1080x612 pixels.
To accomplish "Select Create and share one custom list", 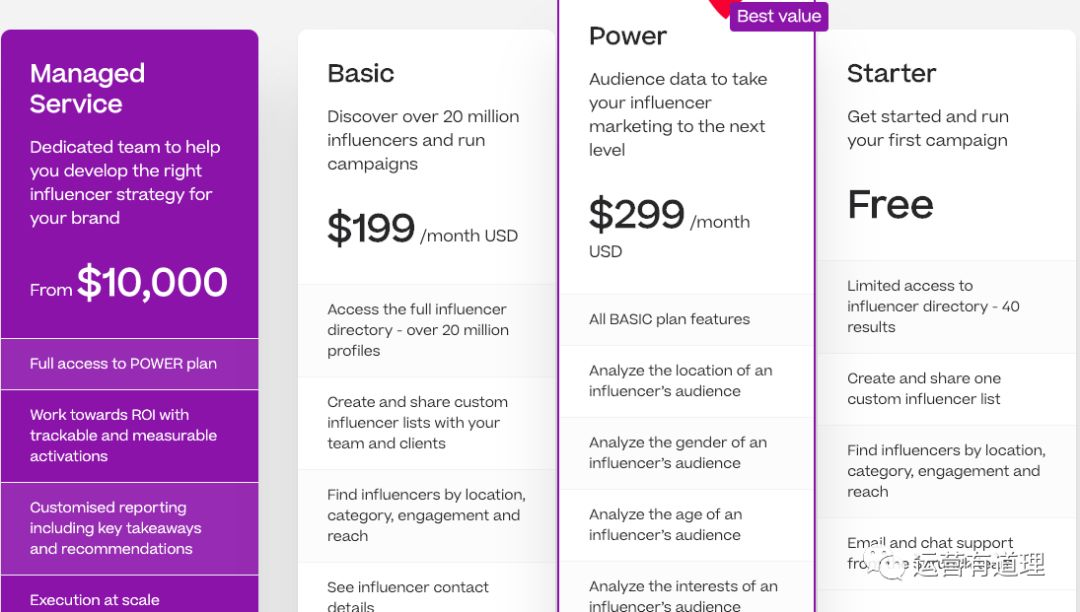I will click(x=945, y=389).
